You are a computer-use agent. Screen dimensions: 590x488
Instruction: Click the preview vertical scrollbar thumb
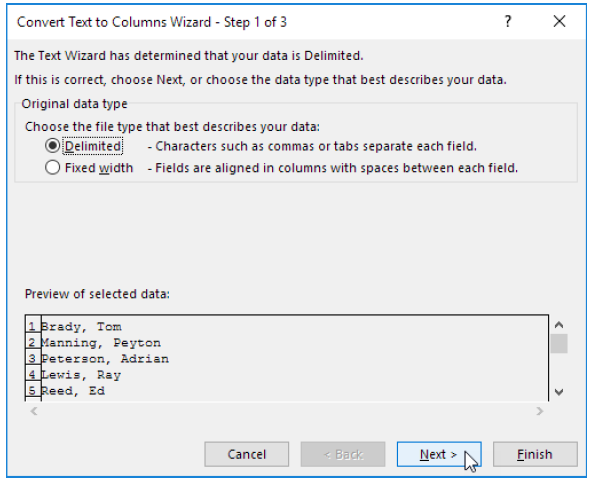click(x=559, y=343)
